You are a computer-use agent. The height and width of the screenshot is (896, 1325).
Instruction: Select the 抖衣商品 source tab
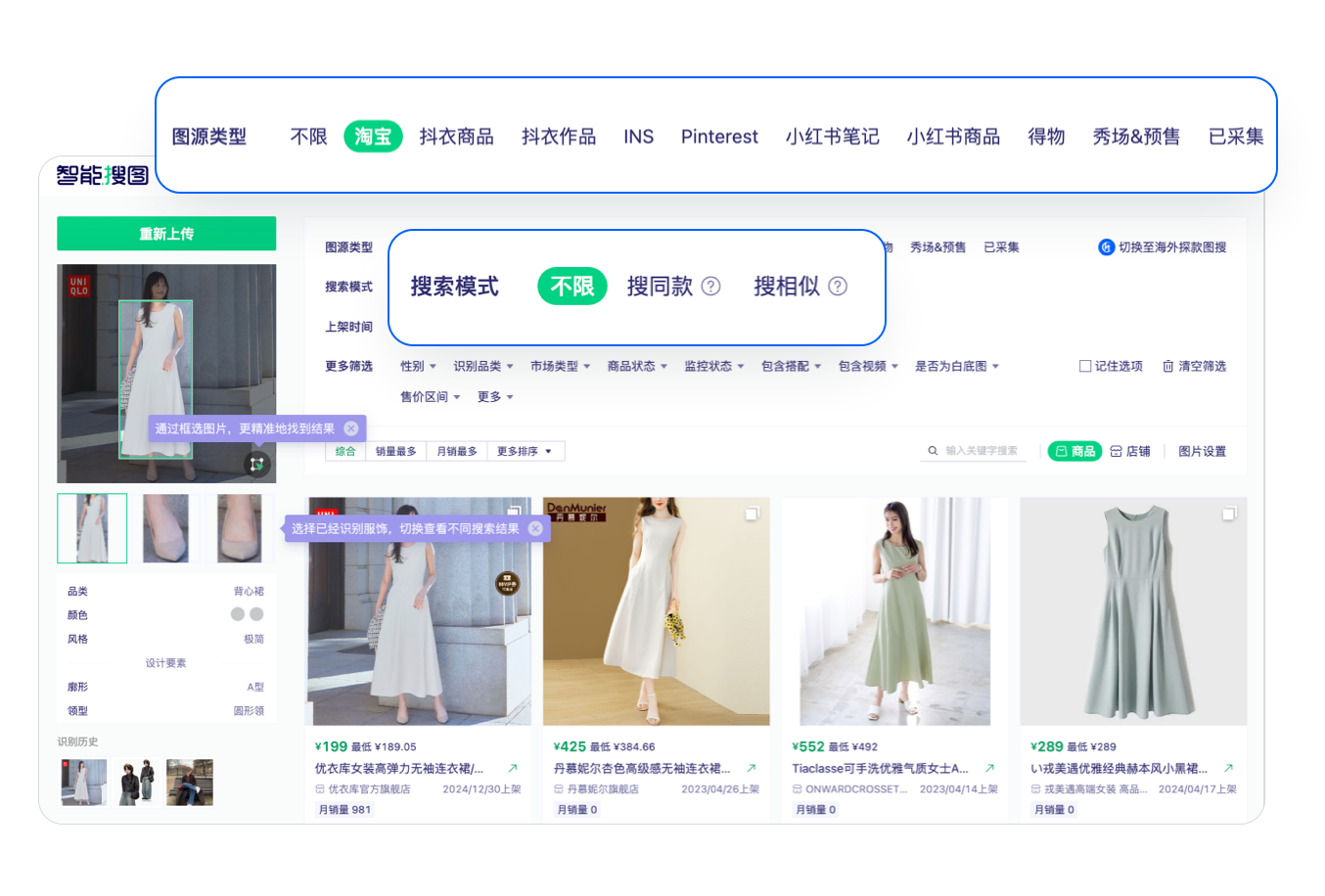(456, 137)
